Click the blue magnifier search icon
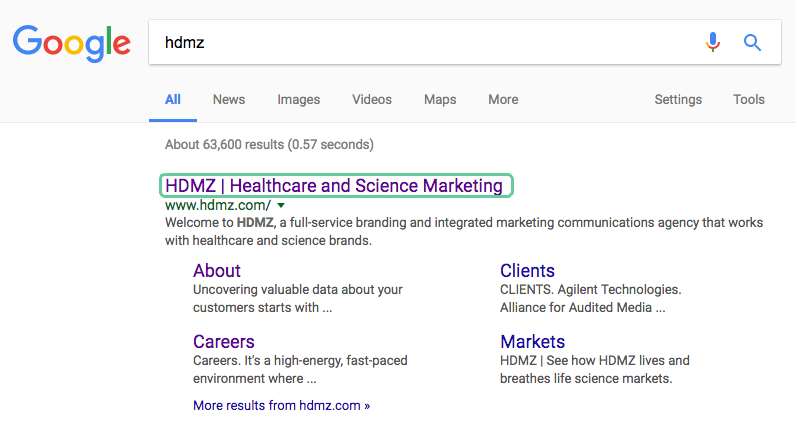797x427 pixels. click(752, 42)
